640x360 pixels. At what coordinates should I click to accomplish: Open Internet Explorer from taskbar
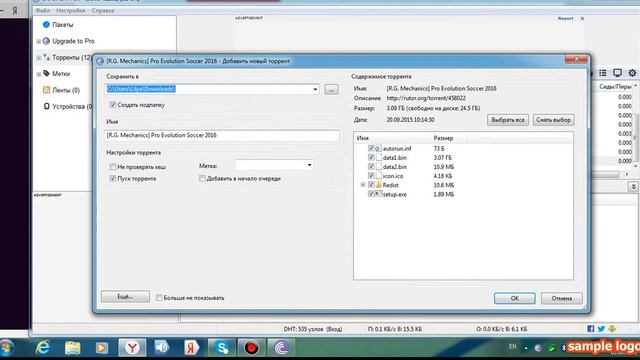42,348
